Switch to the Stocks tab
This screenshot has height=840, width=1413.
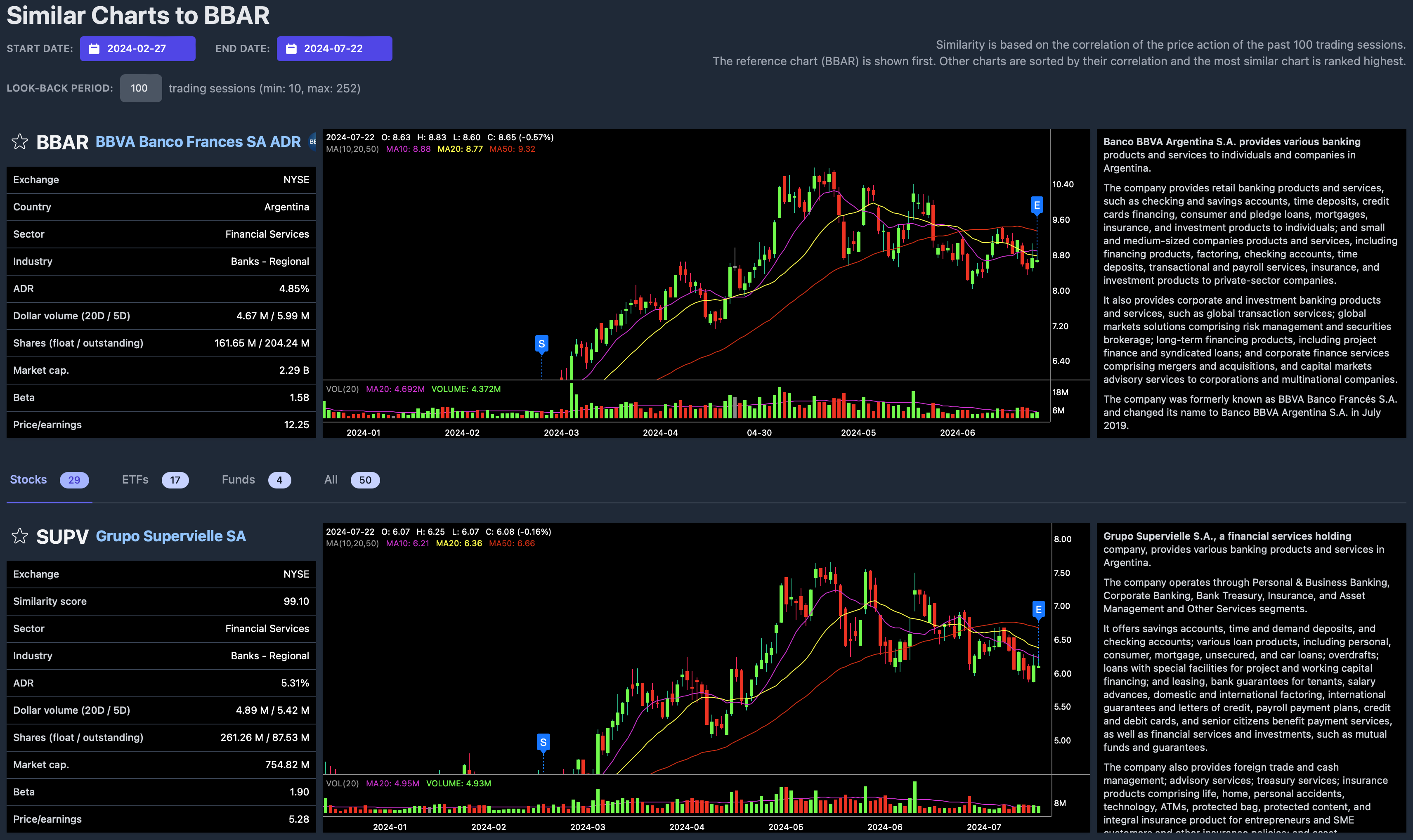[x=49, y=480]
